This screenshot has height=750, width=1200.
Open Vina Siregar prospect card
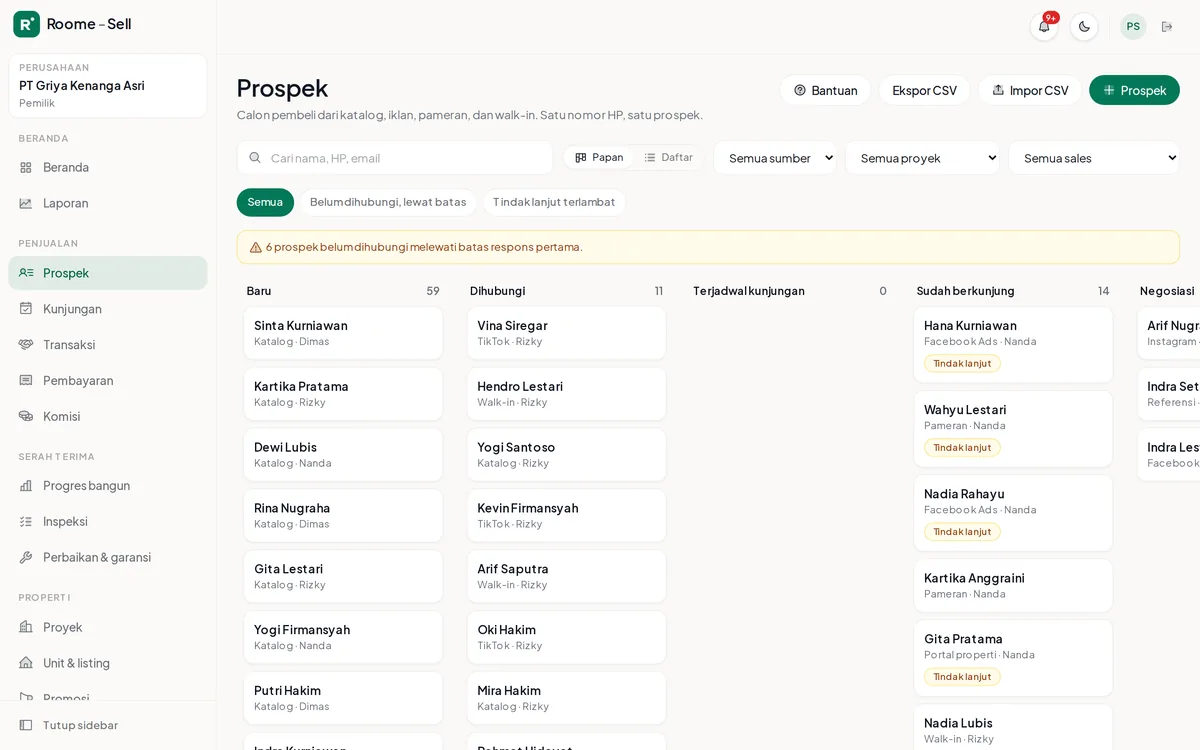click(x=566, y=333)
